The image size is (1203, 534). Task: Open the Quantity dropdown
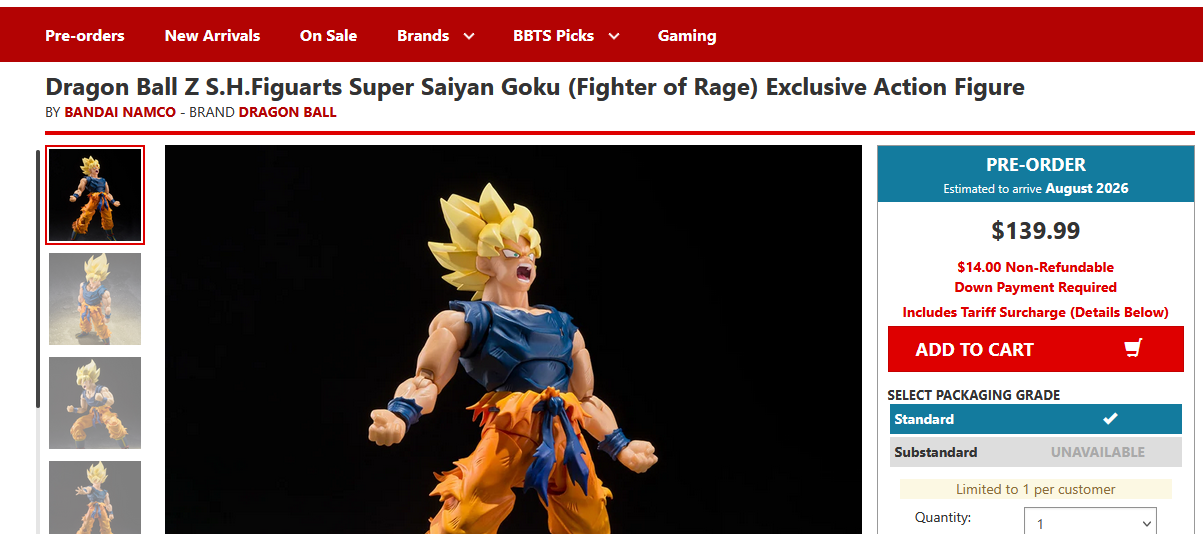pos(1090,523)
